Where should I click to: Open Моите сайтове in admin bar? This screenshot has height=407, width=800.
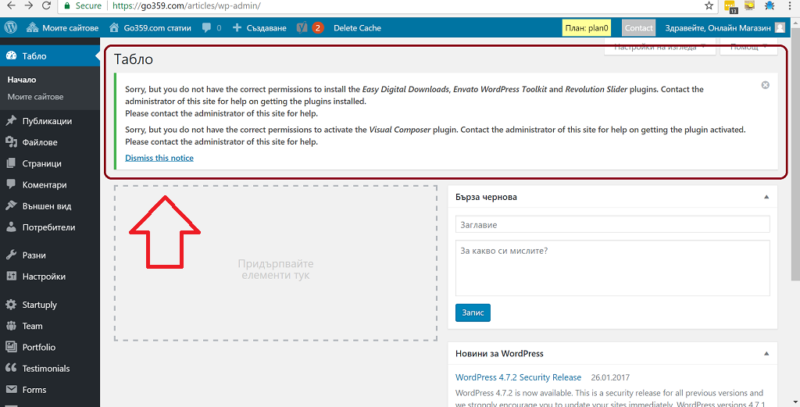click(62, 28)
